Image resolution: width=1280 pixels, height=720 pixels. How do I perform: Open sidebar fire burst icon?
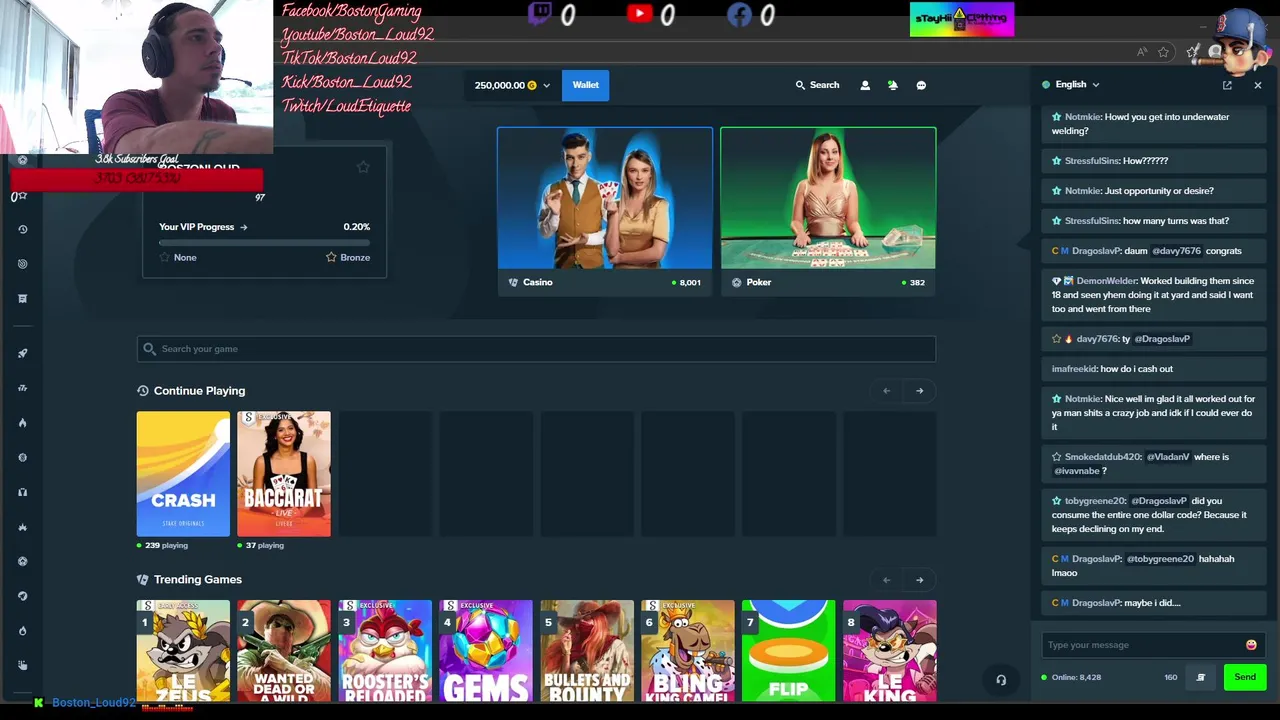click(22, 527)
